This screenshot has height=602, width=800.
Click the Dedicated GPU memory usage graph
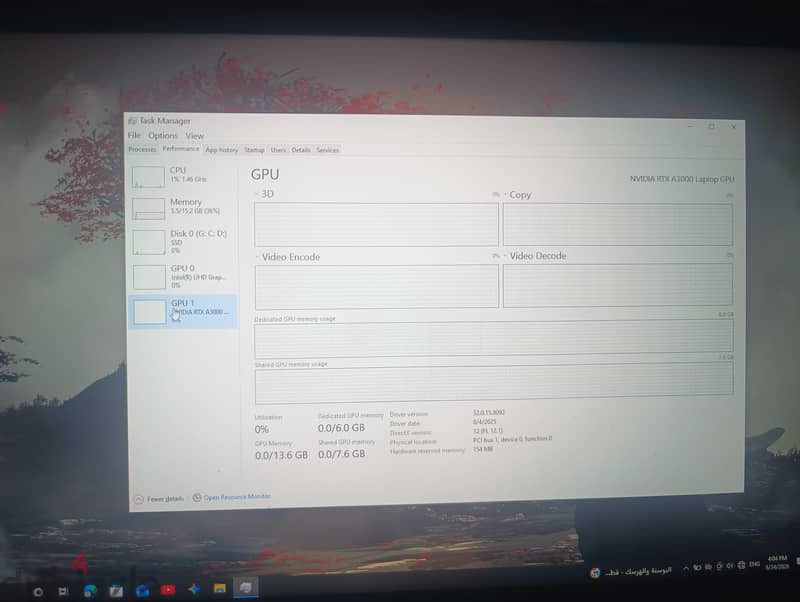click(x=494, y=339)
